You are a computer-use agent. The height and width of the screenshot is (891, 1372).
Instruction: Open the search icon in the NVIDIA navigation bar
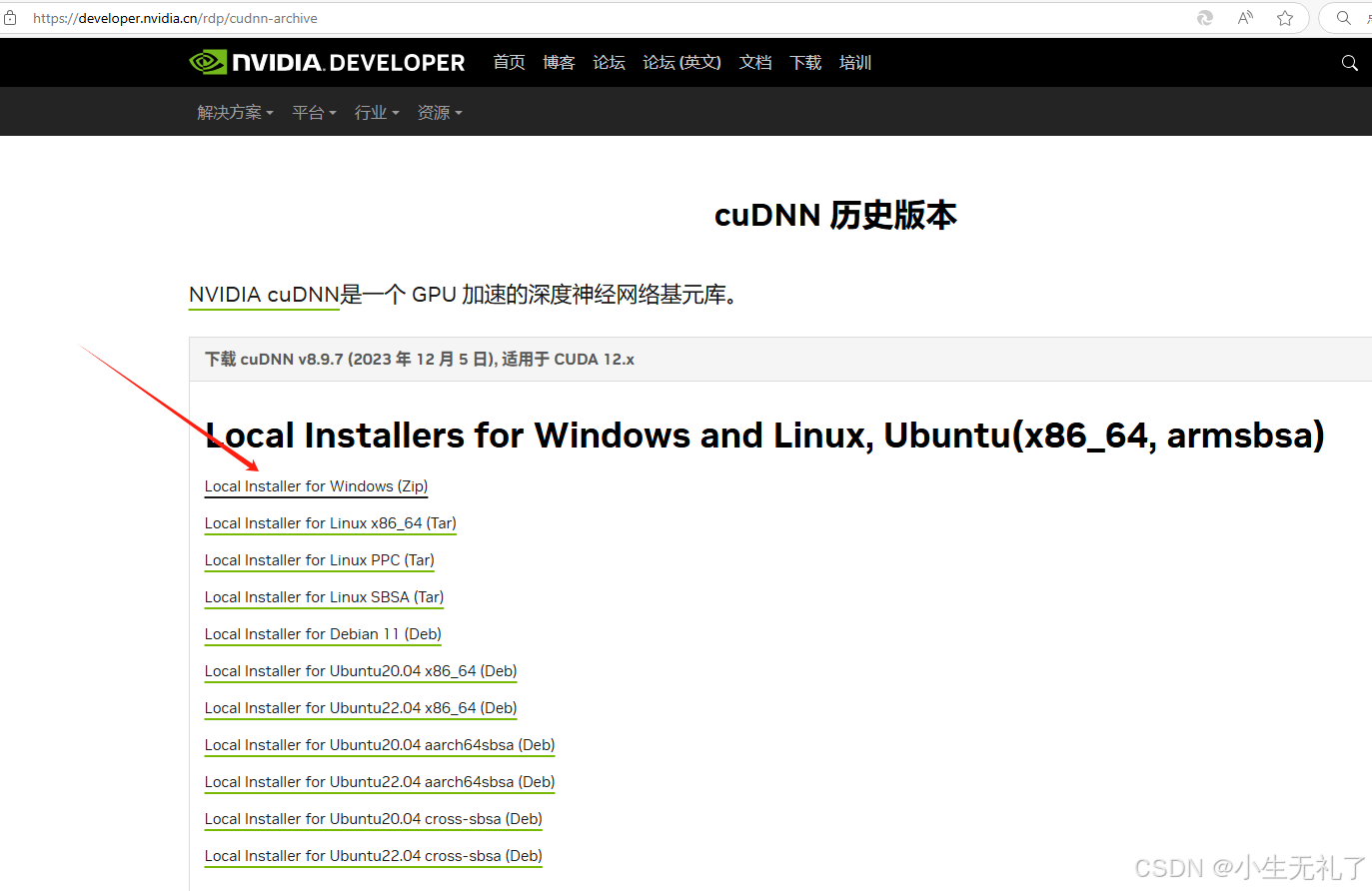pos(1349,62)
